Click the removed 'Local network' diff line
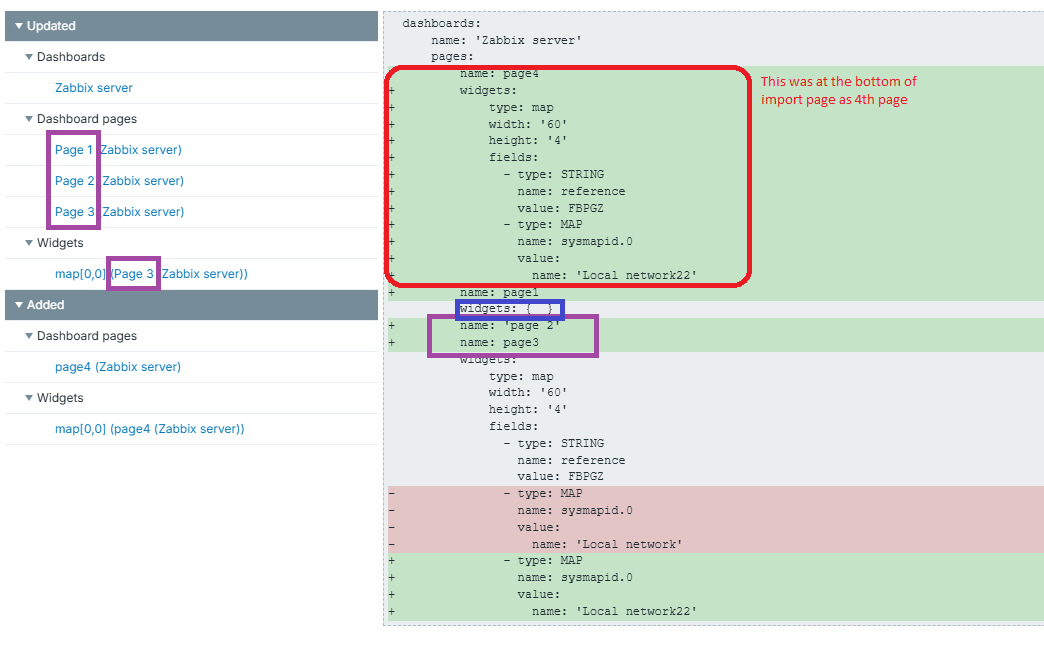 [x=606, y=544]
